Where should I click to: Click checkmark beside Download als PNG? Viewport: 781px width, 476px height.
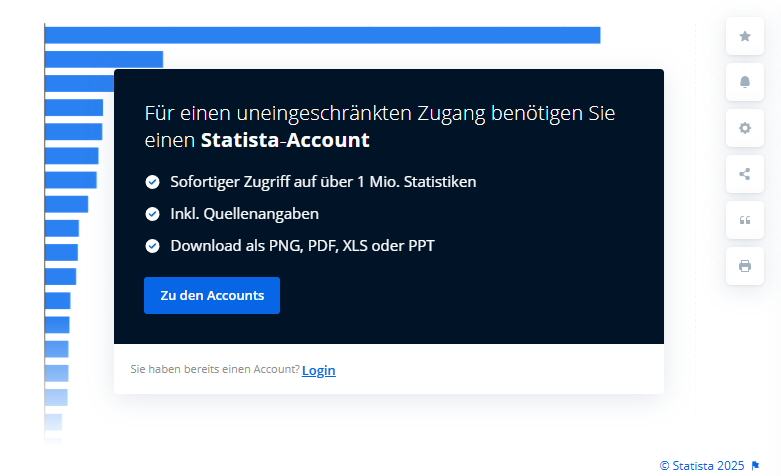point(152,245)
